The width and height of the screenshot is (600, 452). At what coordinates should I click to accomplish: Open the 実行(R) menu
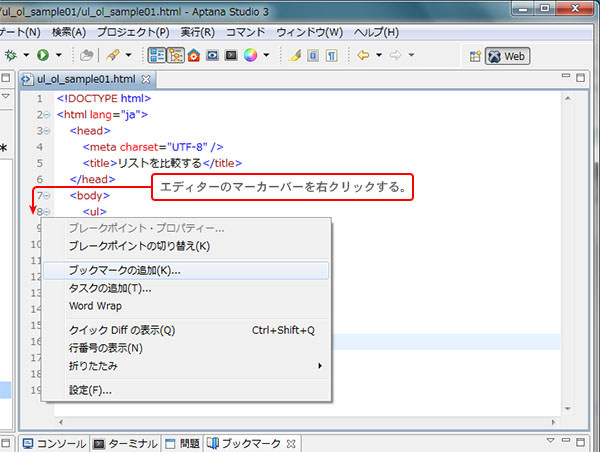tap(197, 32)
